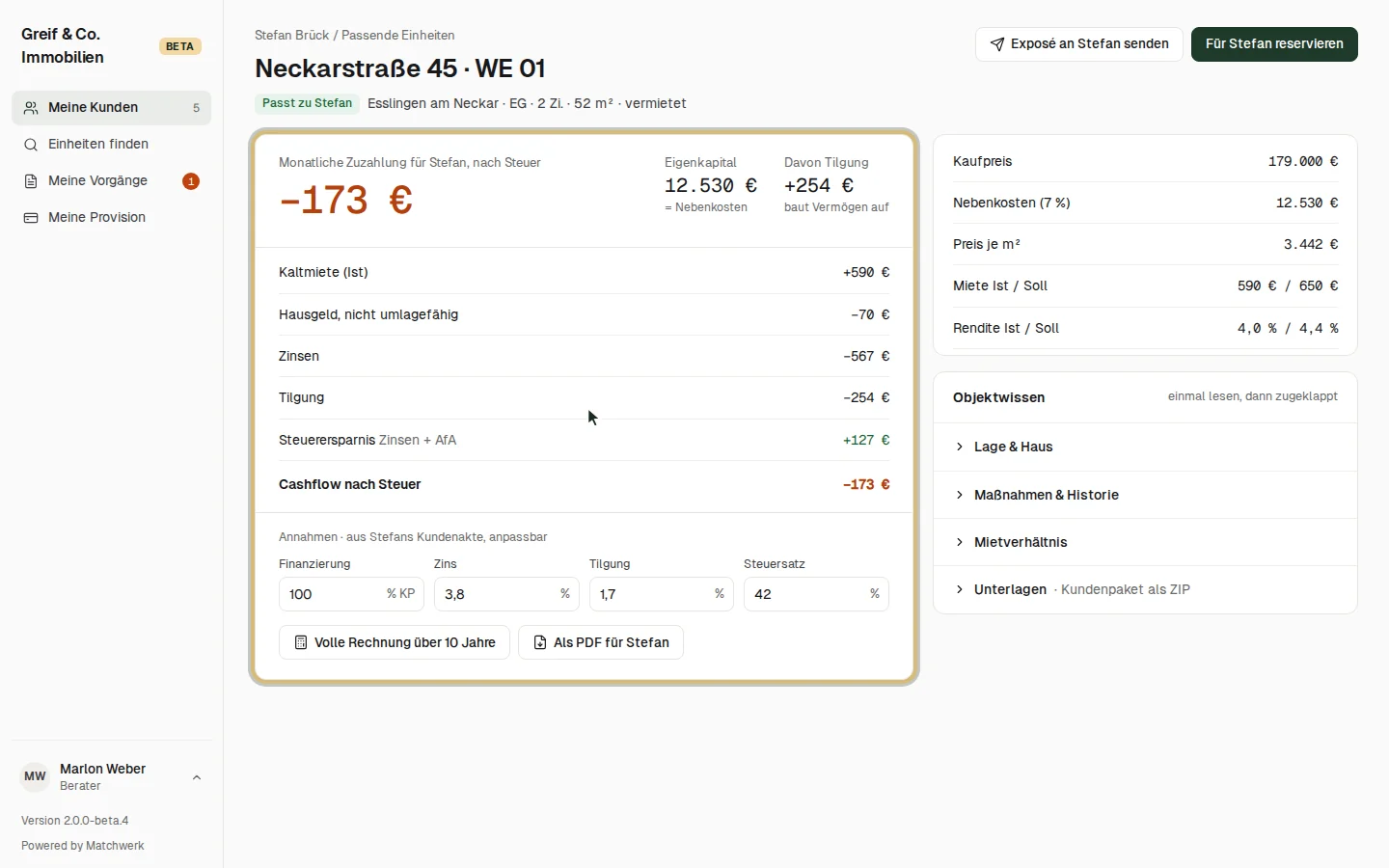Click the BETA badge

(x=179, y=46)
